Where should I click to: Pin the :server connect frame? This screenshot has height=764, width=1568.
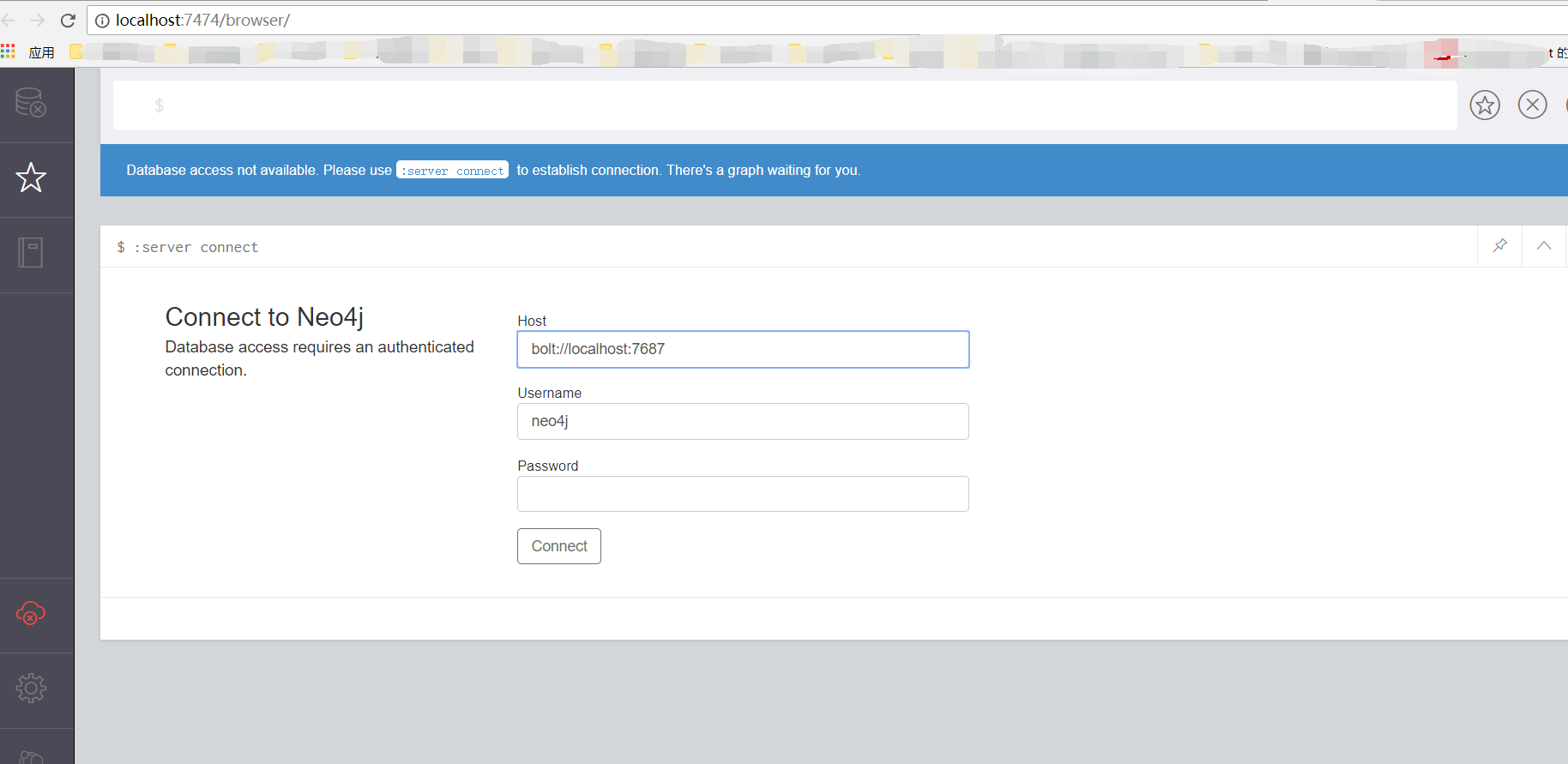[1499, 246]
